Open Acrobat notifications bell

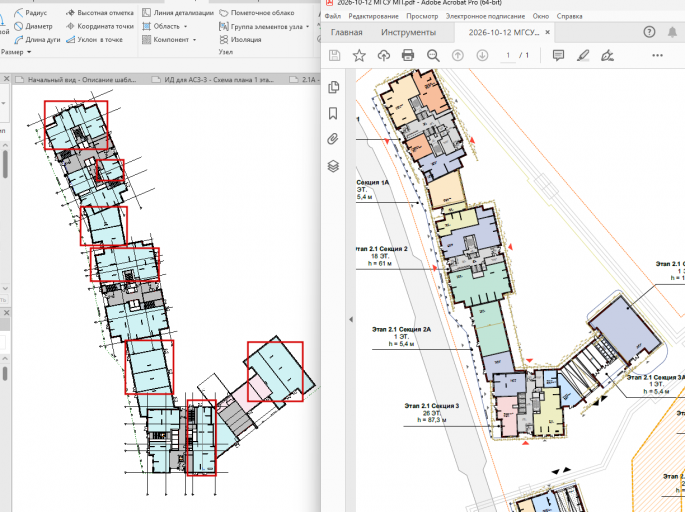672,32
